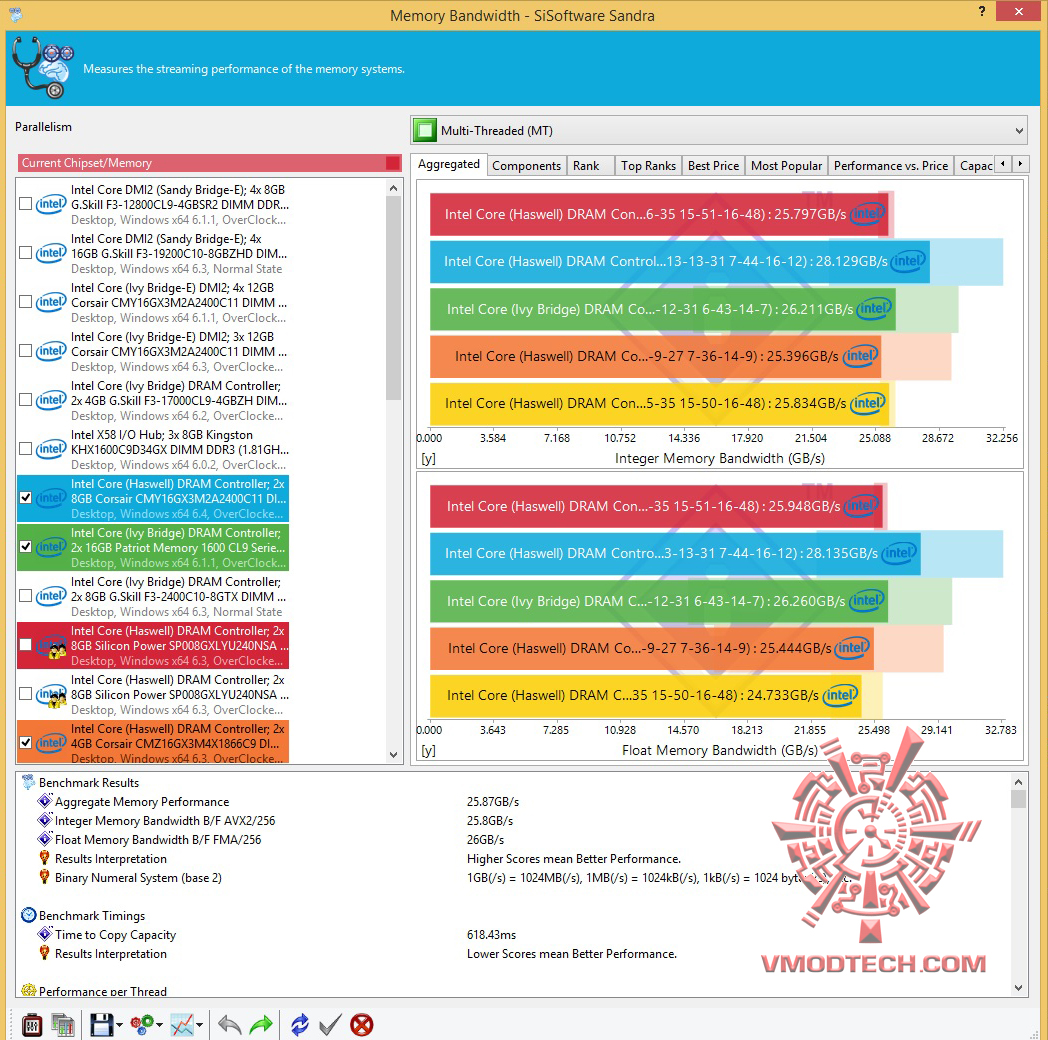This screenshot has height=1040, width=1048.
Task: Click the Intel X58 I/O Hub Intel logo
Action: point(51,448)
